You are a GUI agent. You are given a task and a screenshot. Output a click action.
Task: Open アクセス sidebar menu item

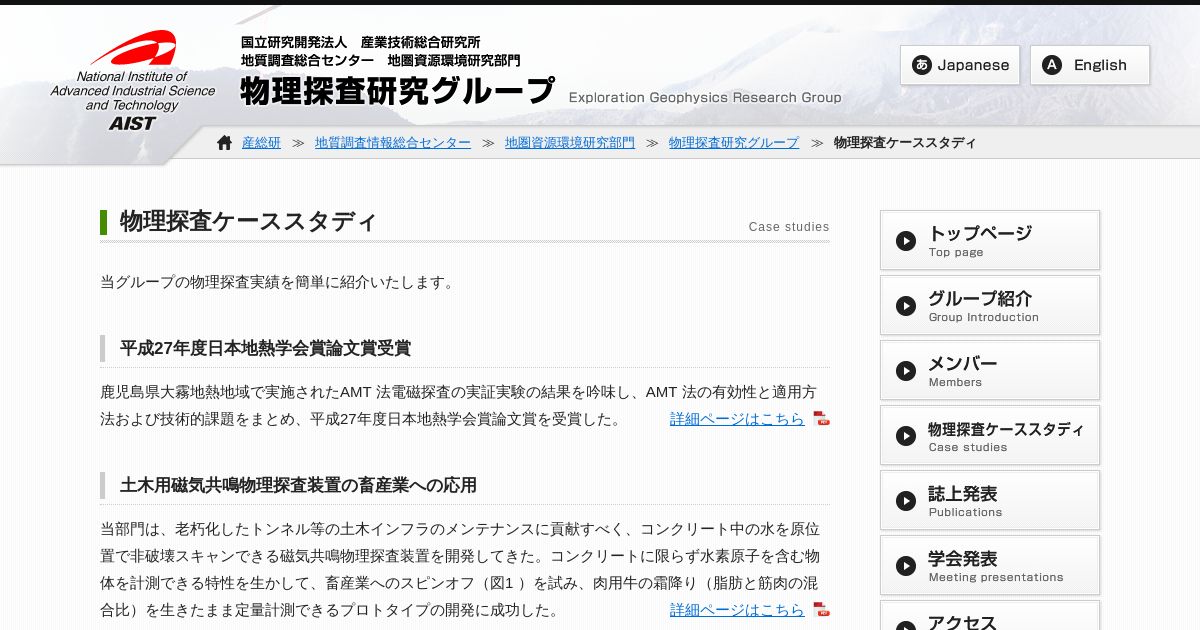990,615
